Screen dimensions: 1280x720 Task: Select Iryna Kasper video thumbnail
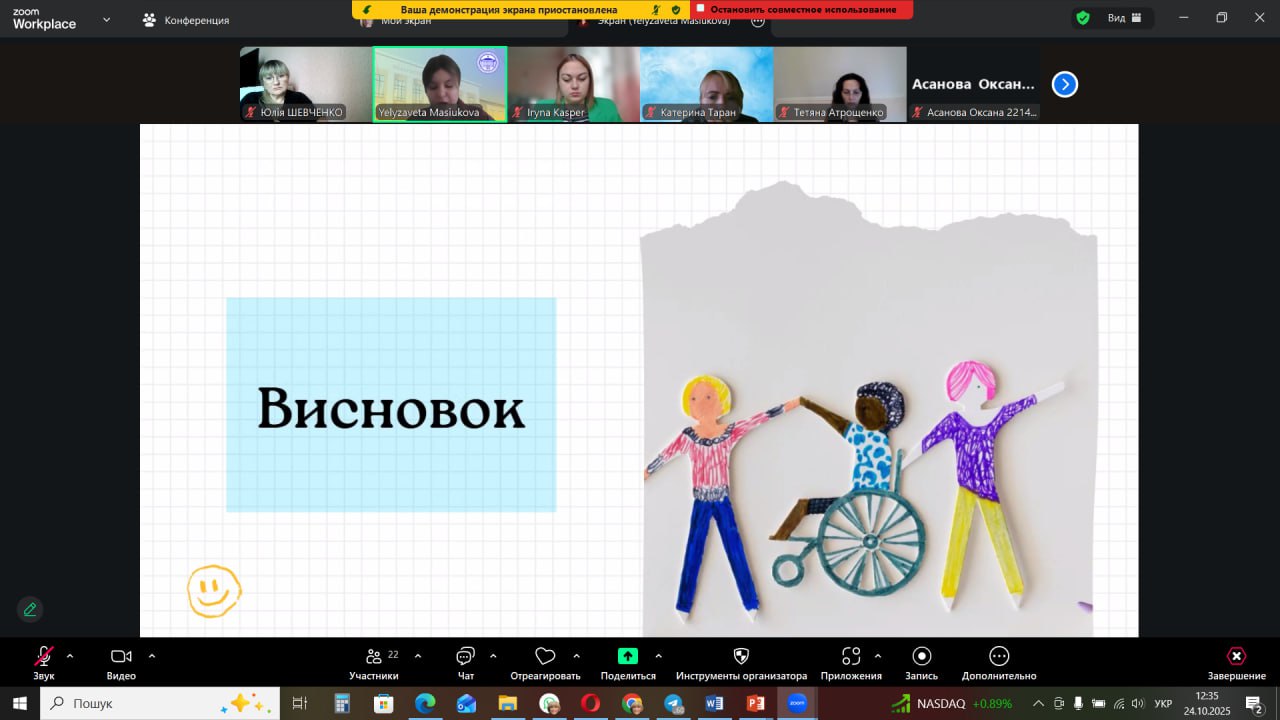click(573, 84)
